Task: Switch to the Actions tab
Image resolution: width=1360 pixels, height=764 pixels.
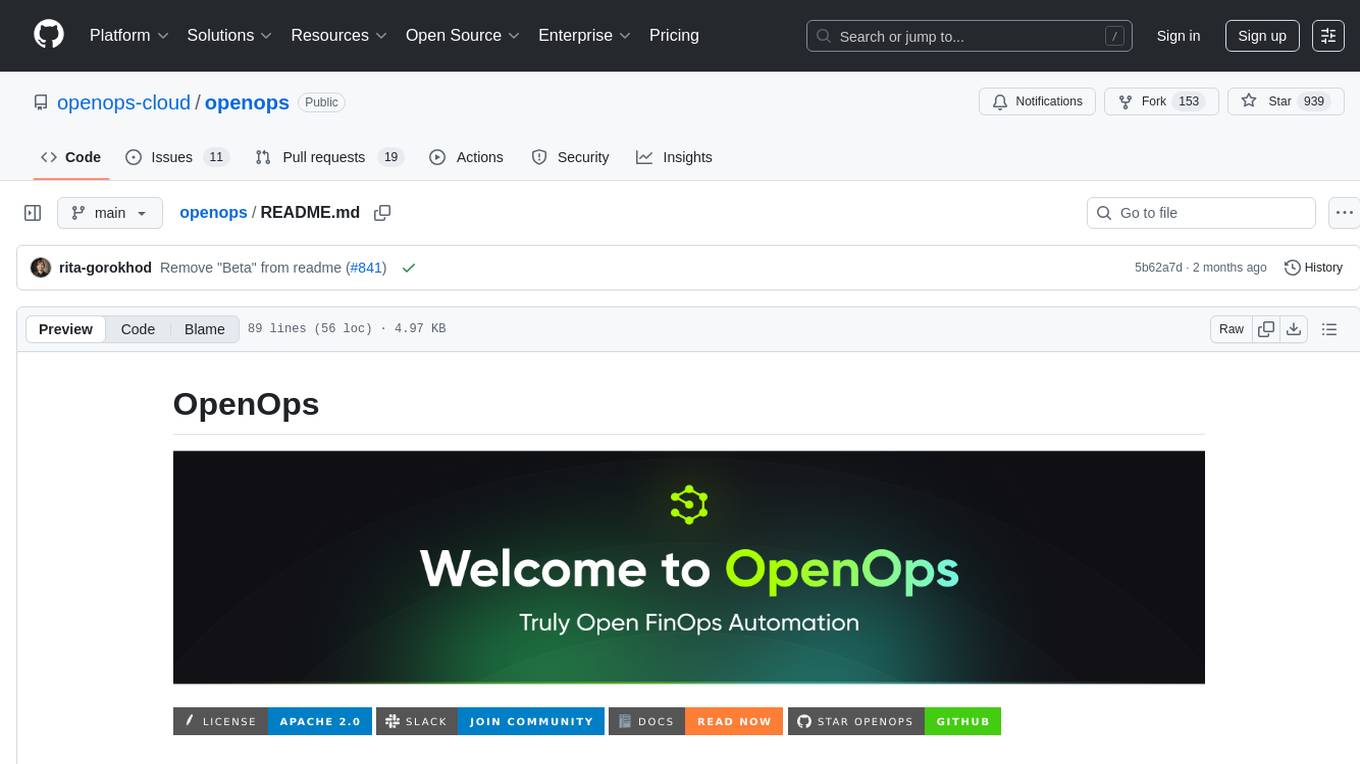Action: [x=466, y=157]
